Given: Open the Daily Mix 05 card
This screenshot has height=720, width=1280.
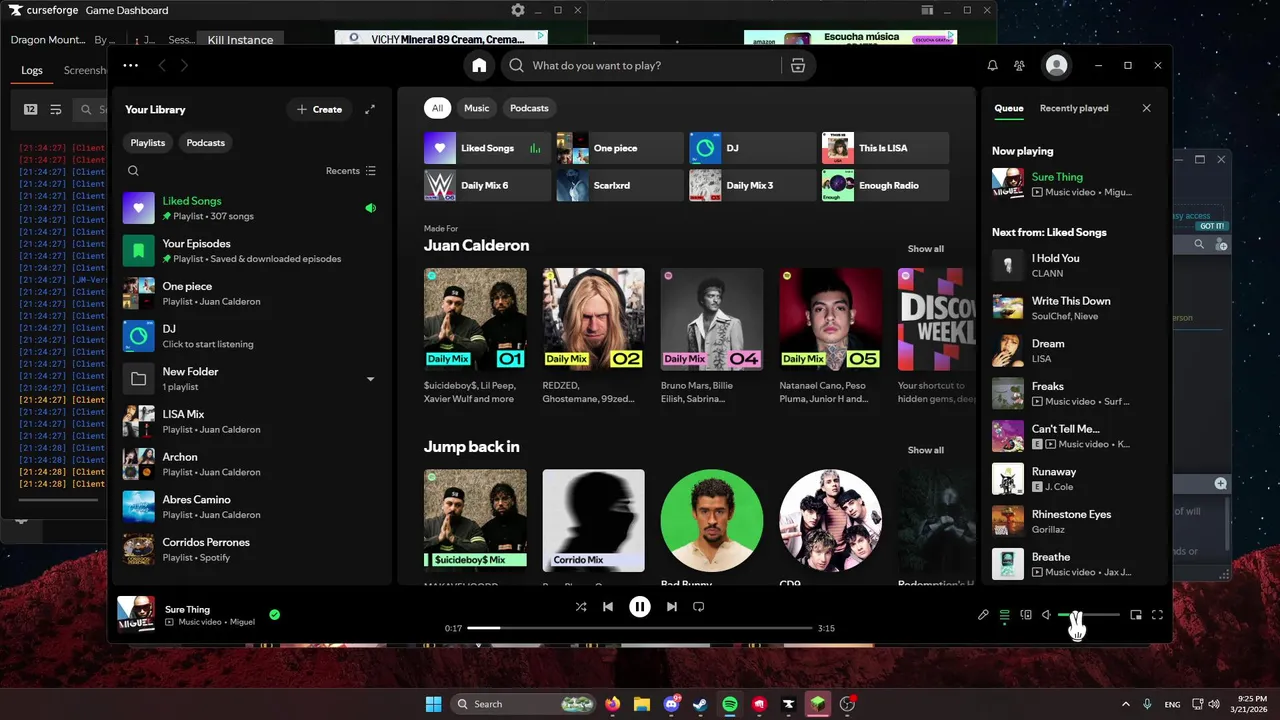Looking at the screenshot, I should (x=830, y=336).
